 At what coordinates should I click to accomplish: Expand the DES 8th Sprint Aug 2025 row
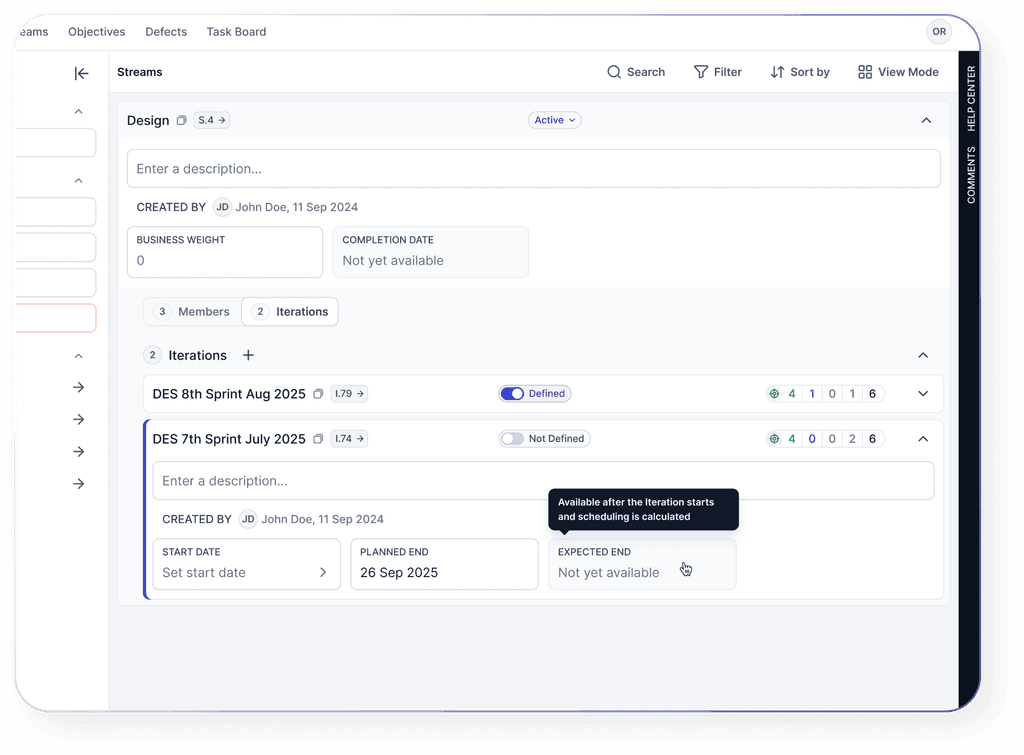923,394
